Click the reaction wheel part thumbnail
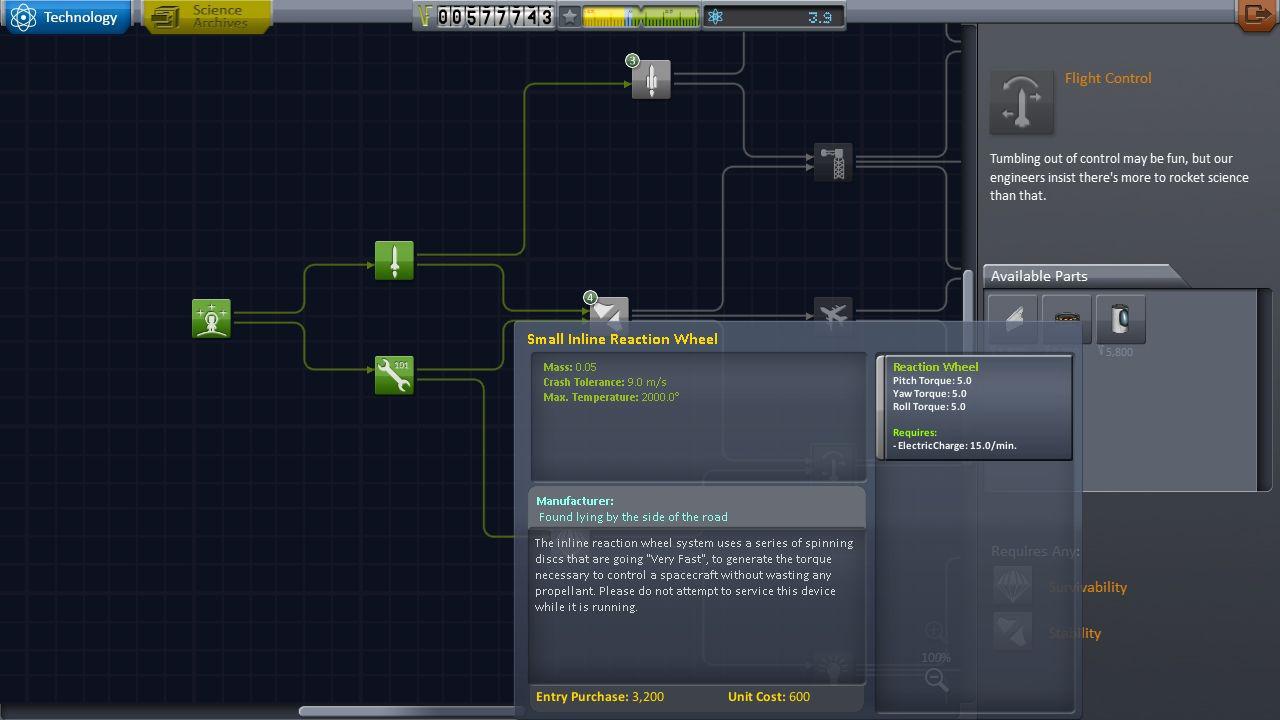Screen dimensions: 1280x720 (x=1066, y=319)
